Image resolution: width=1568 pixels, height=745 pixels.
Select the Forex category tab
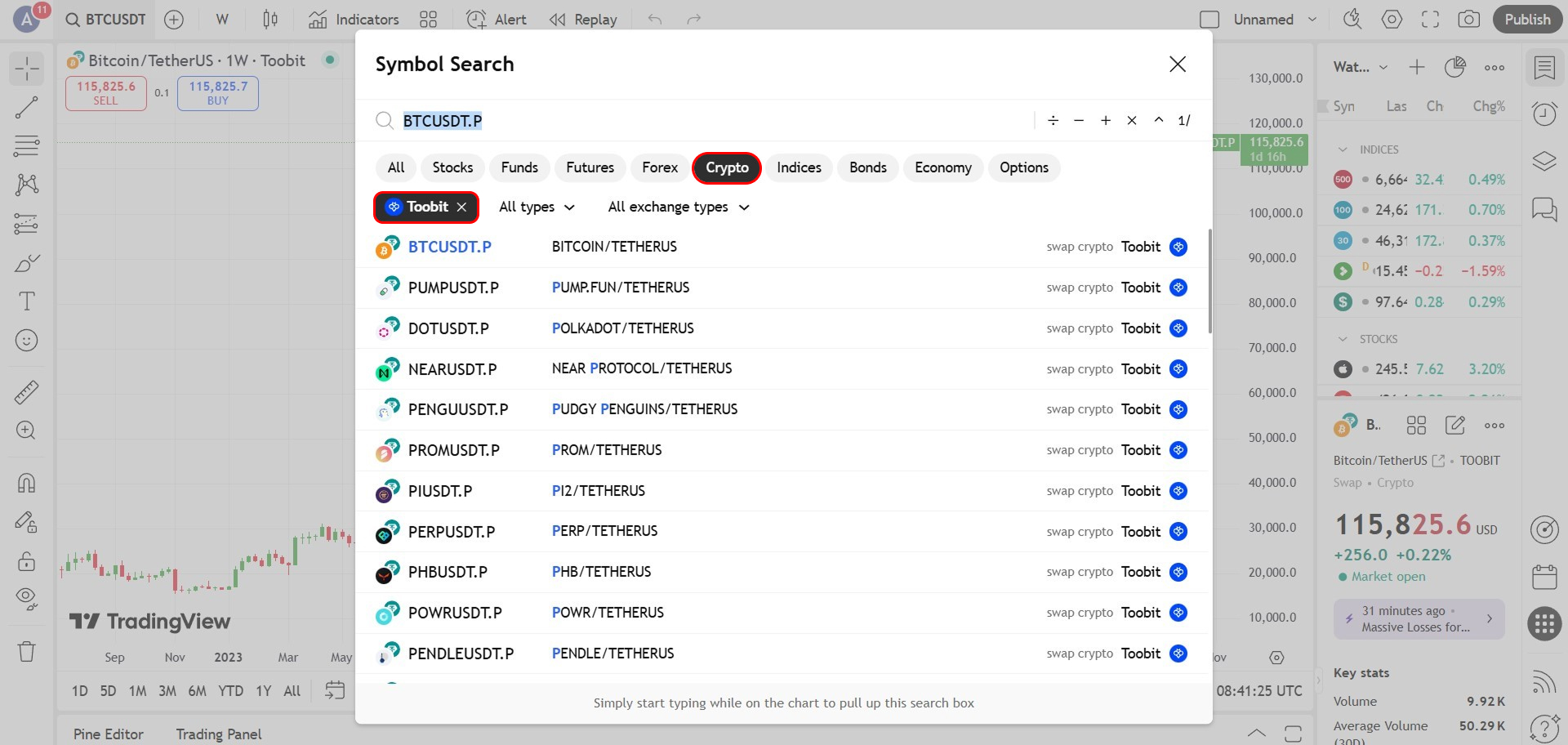point(660,167)
